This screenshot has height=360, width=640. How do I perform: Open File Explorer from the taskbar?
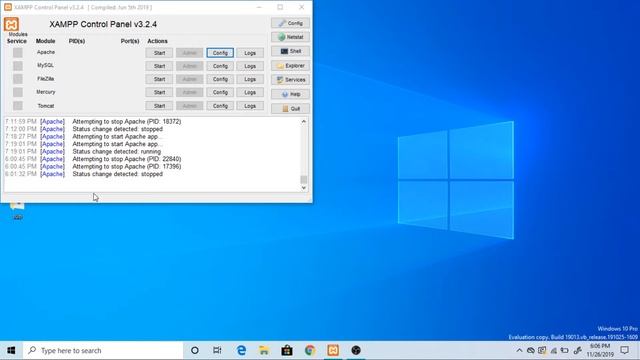pyautogui.click(x=264, y=350)
